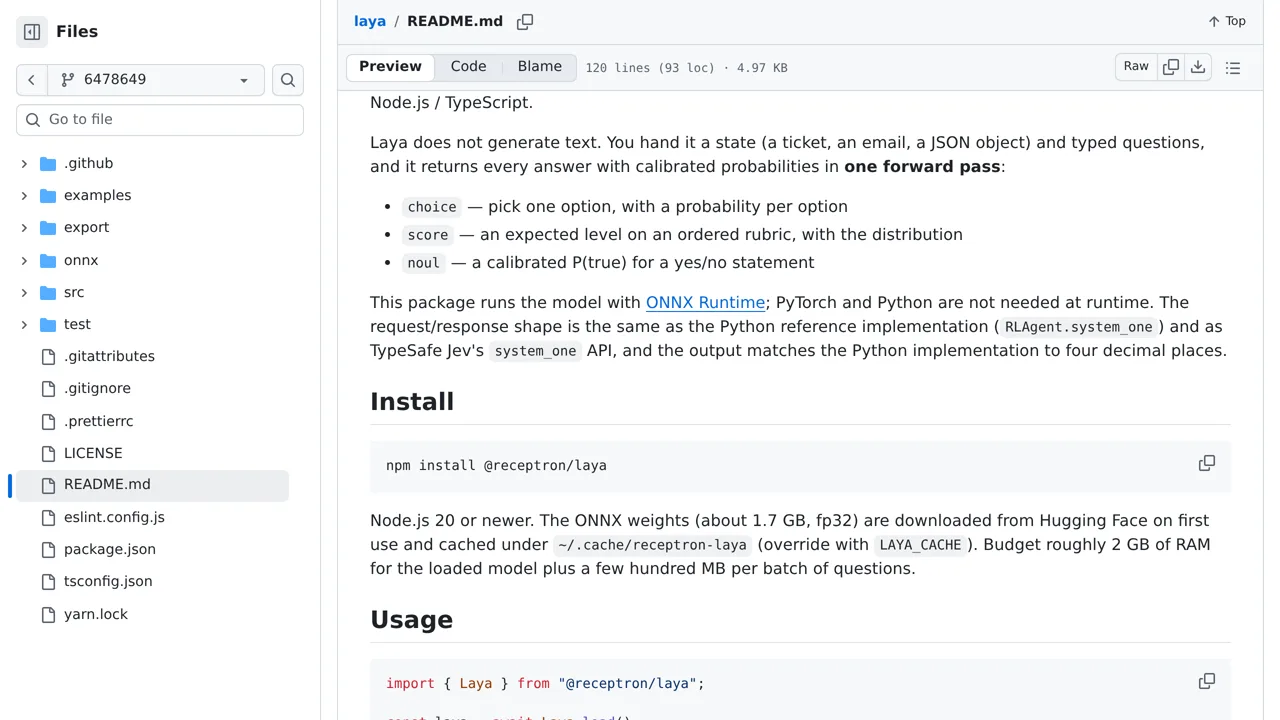The width and height of the screenshot is (1280, 720).
Task: Focus the Go to file input
Action: tap(160, 120)
